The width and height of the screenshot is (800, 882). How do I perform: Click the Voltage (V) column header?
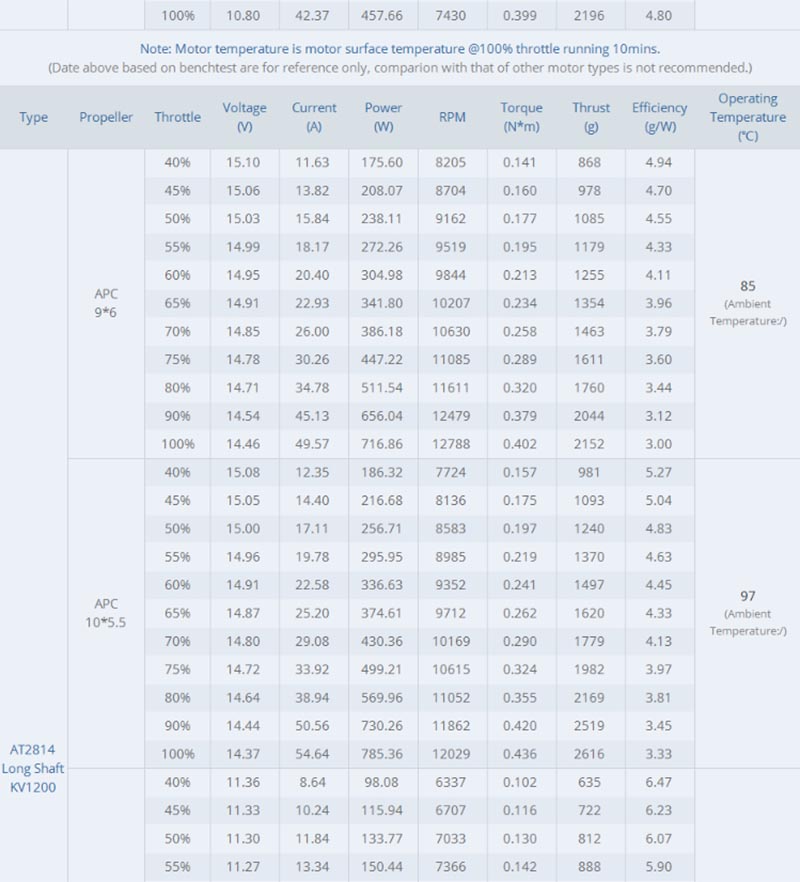click(x=244, y=117)
